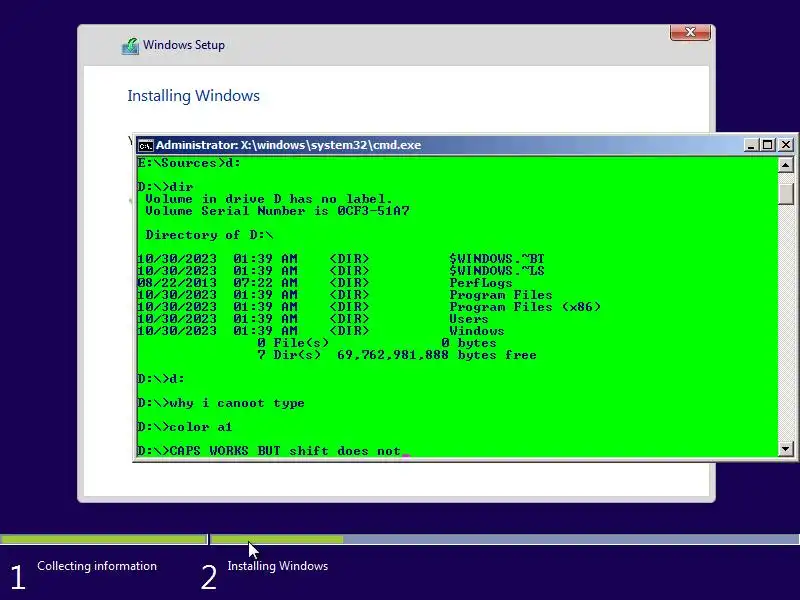This screenshot has height=600, width=800.
Task: Click the Windows Setup title icon
Action: pyautogui.click(x=130, y=46)
